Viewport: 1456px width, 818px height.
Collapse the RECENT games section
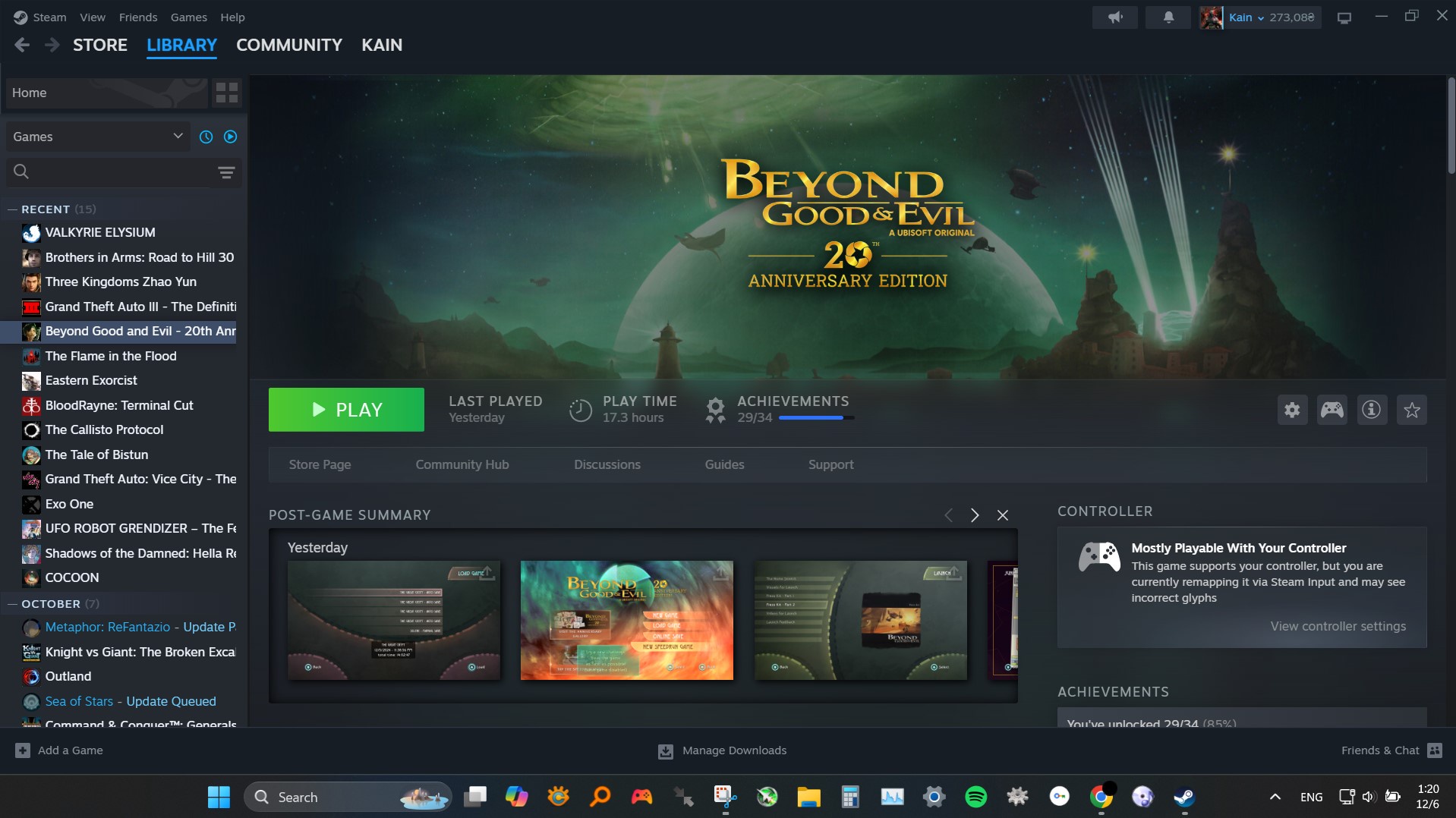[x=12, y=209]
